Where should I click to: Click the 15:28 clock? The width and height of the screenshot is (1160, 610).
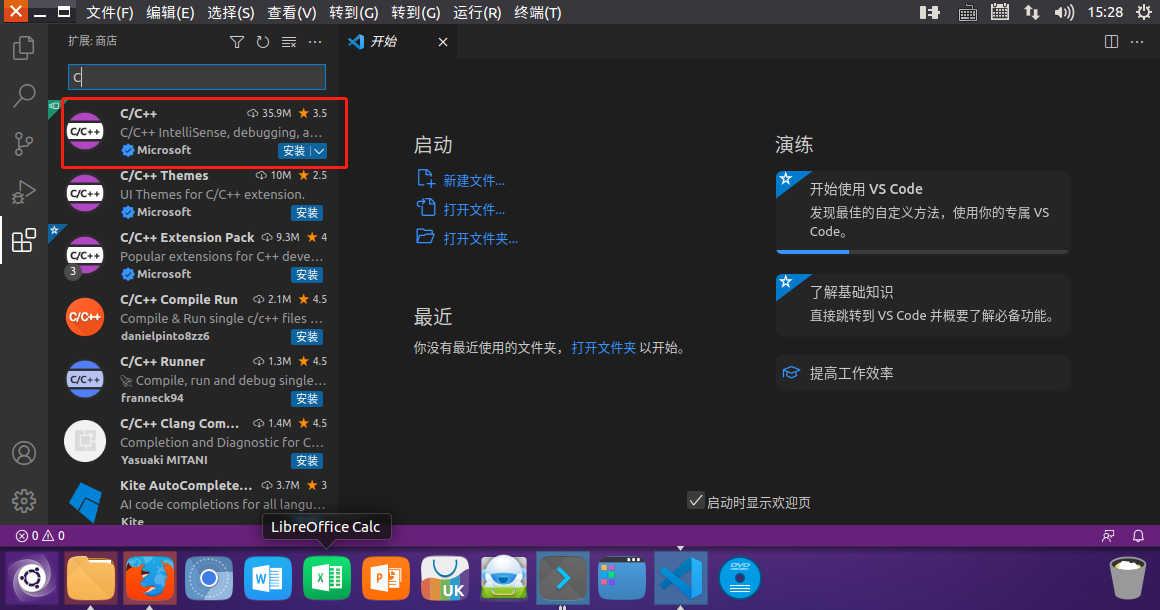pos(1105,13)
